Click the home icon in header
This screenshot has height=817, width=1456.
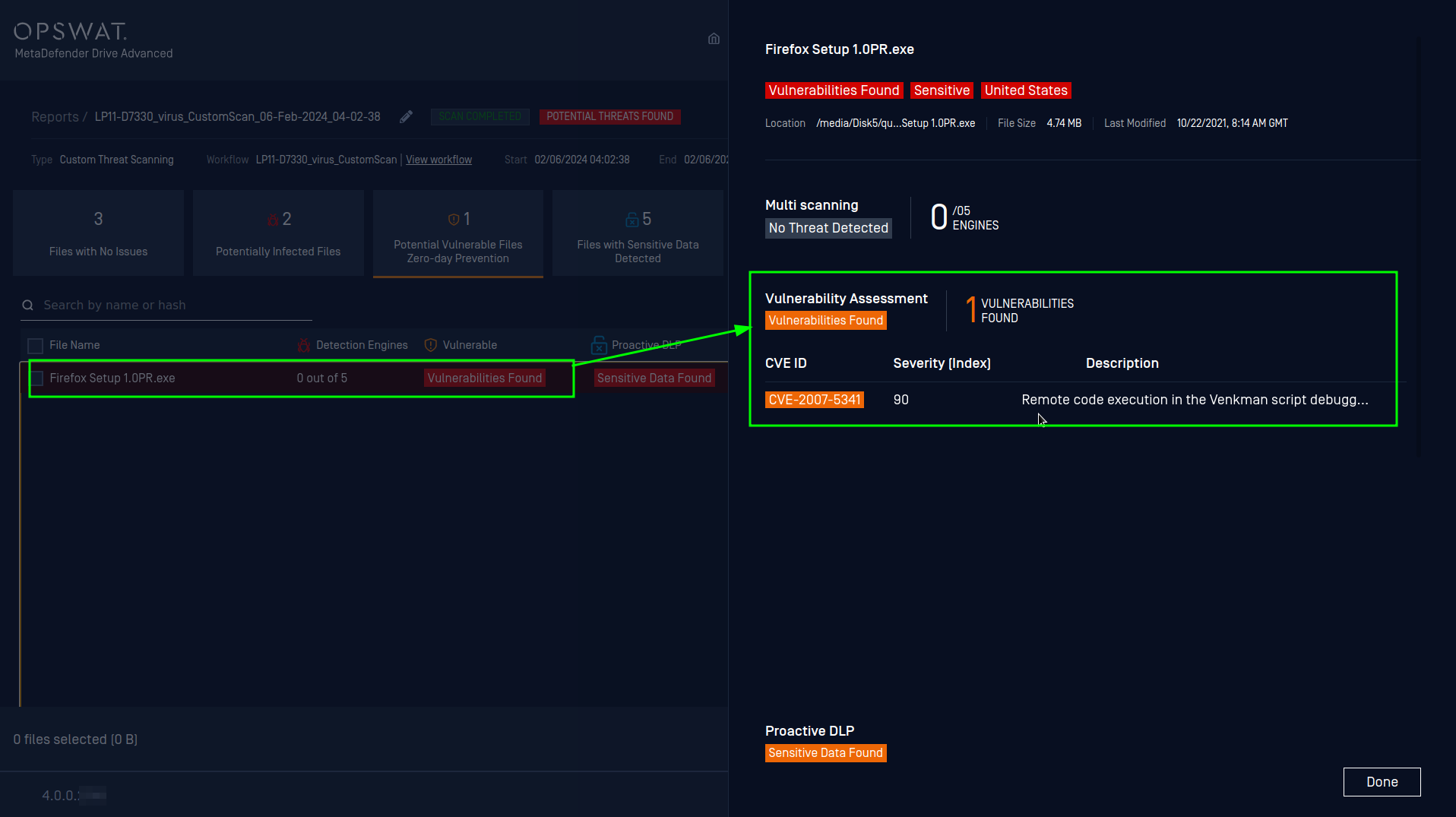click(714, 39)
